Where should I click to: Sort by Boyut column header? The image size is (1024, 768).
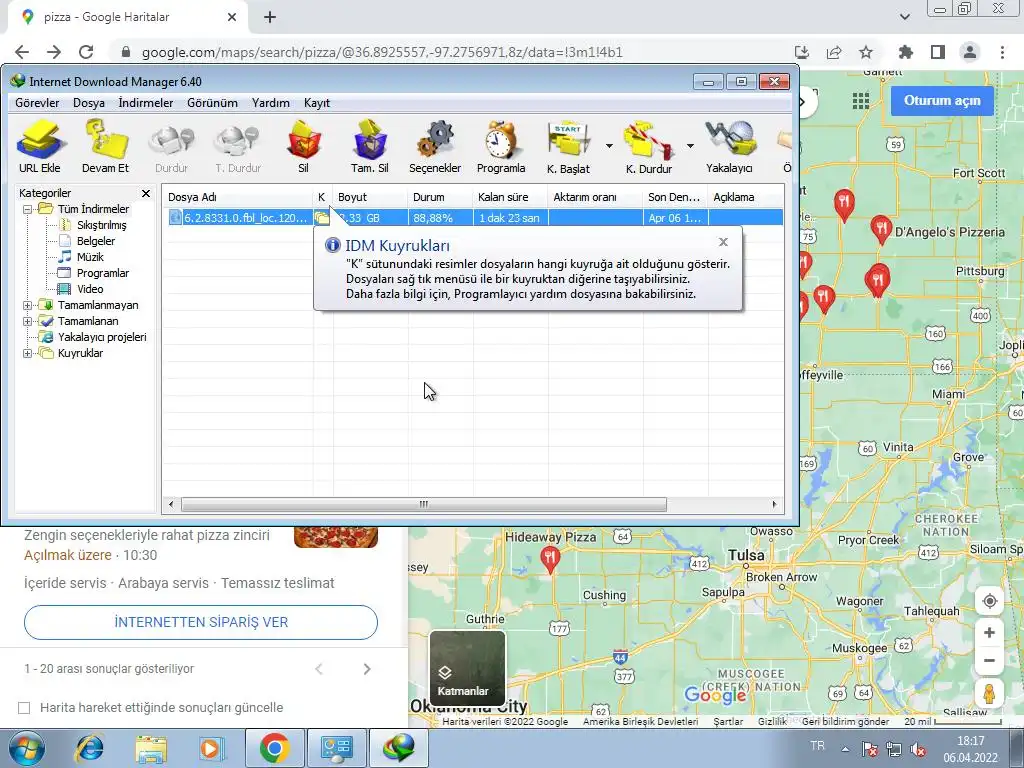(x=370, y=197)
